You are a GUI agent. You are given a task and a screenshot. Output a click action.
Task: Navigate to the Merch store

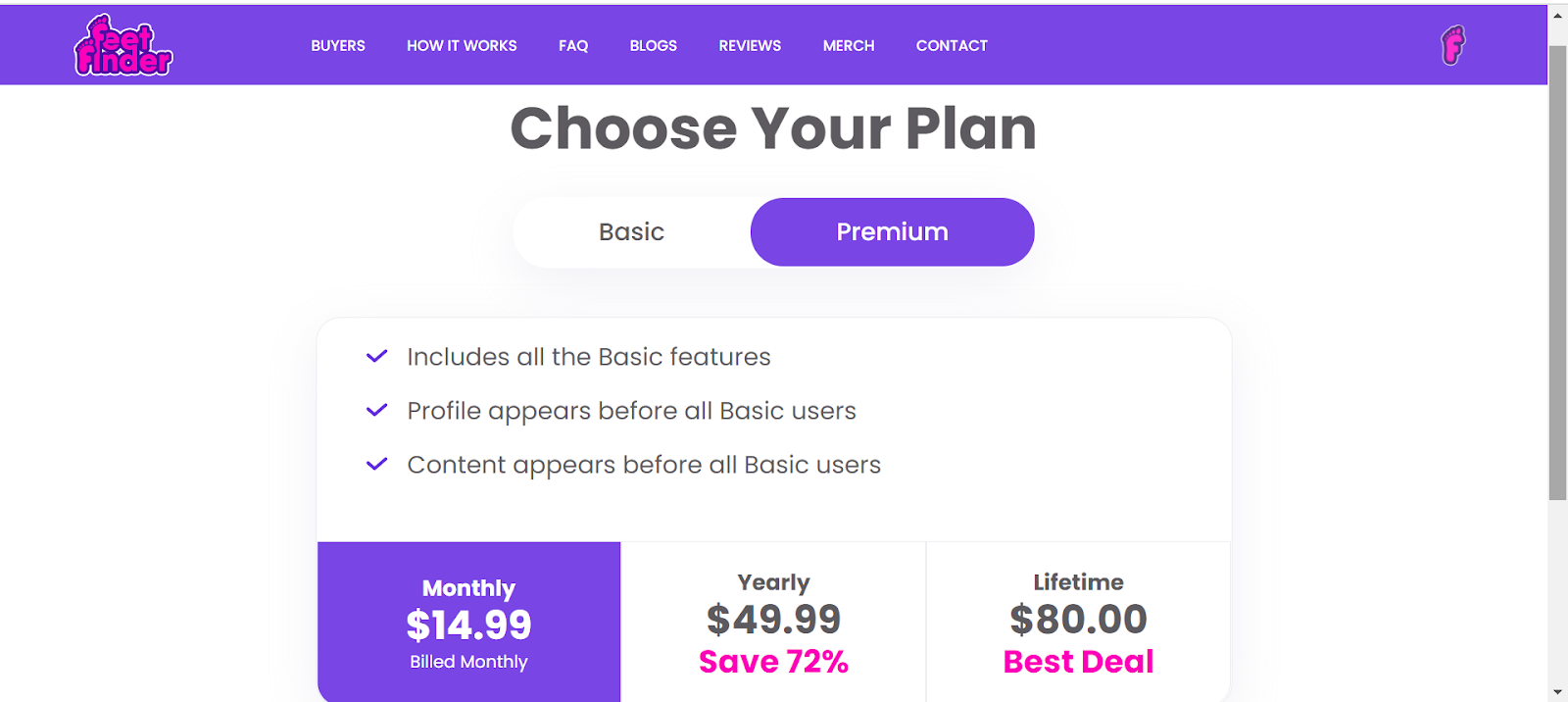pyautogui.click(x=849, y=46)
